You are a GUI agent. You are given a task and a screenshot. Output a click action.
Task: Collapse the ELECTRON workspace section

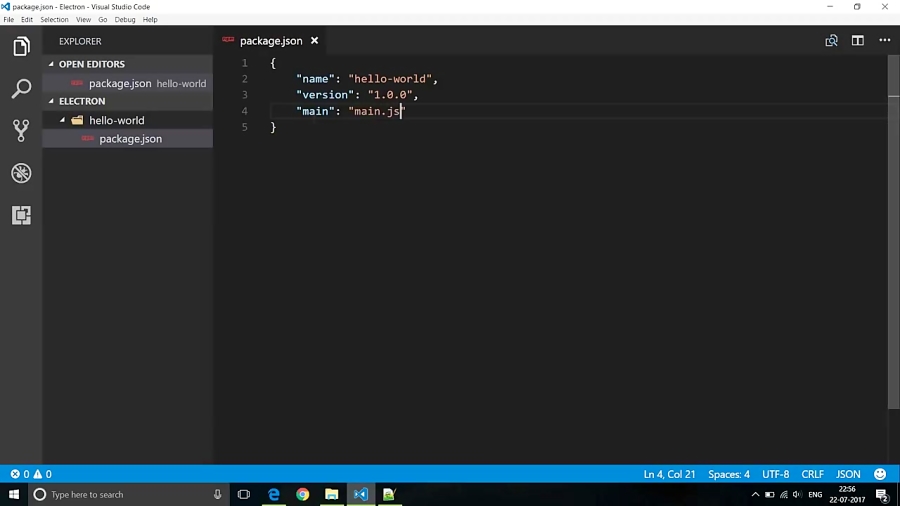[x=81, y=101]
